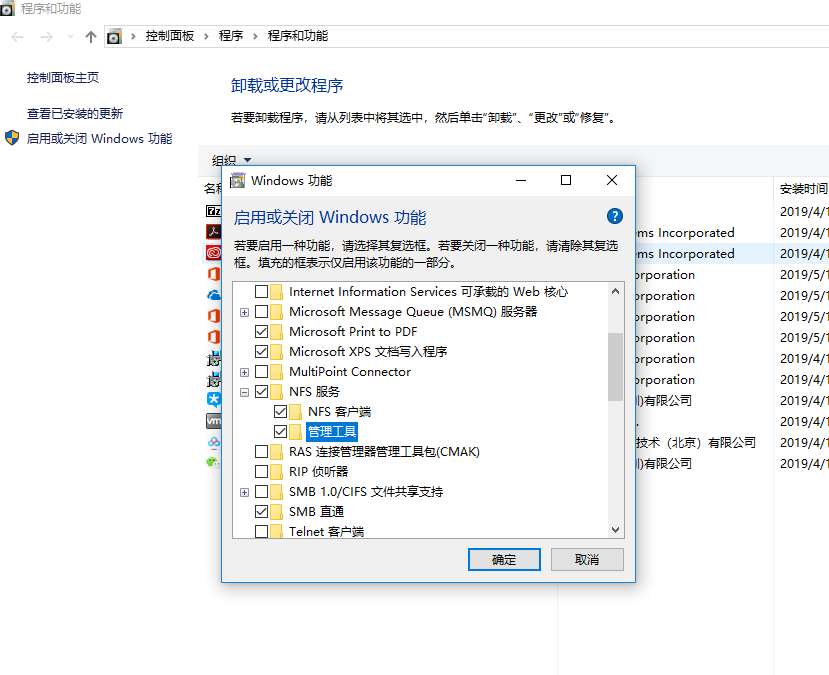Click the folder icon of NFS 服务
Screen dimensions: 829x675
coord(276,392)
